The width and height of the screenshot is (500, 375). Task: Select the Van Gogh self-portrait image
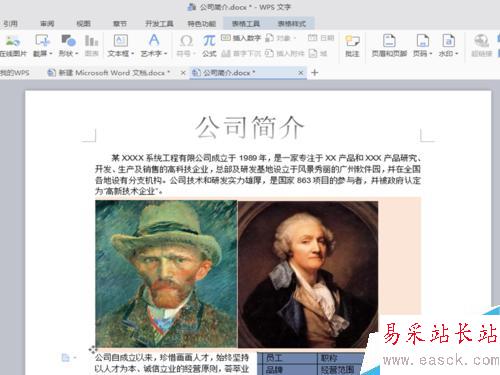pos(166,274)
